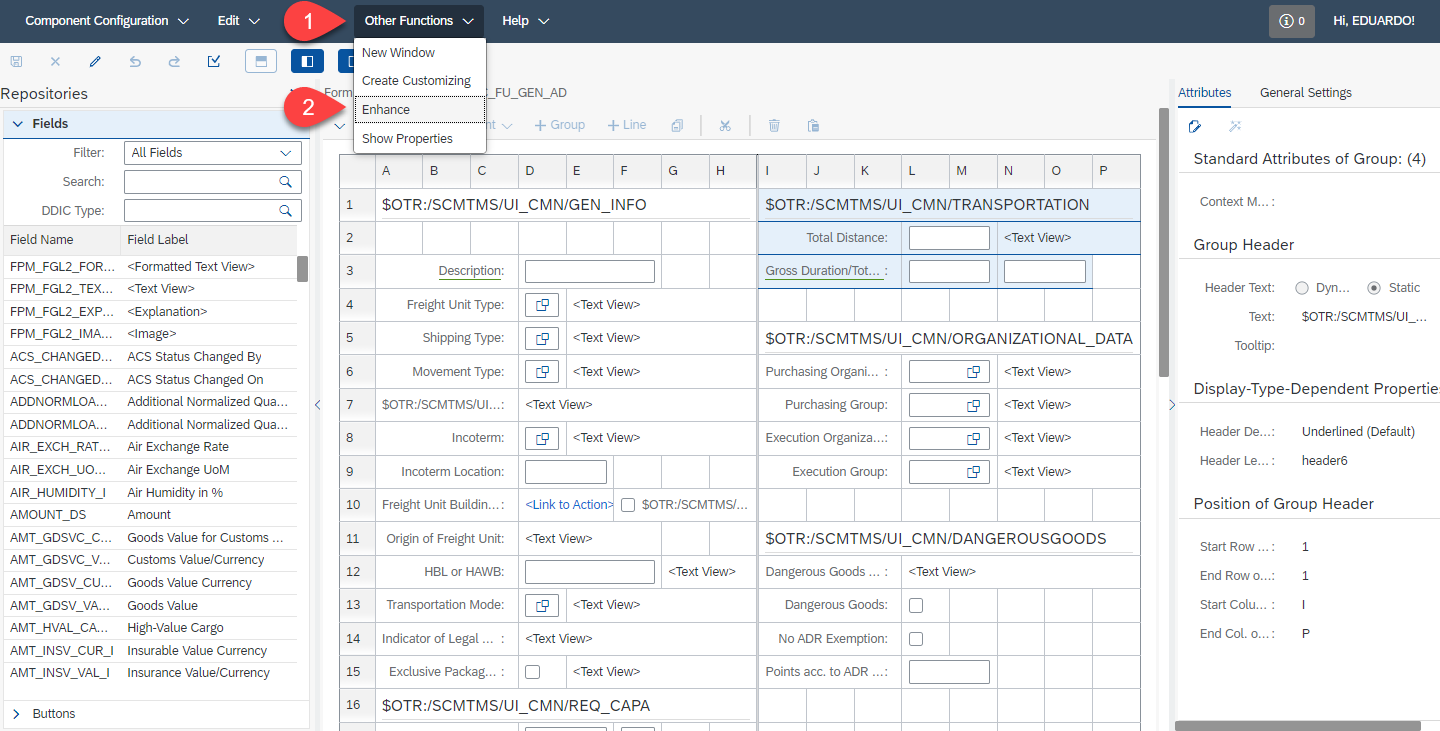This screenshot has width=1440, height=731.
Task: Select the Static header text radio
Action: (1374, 288)
